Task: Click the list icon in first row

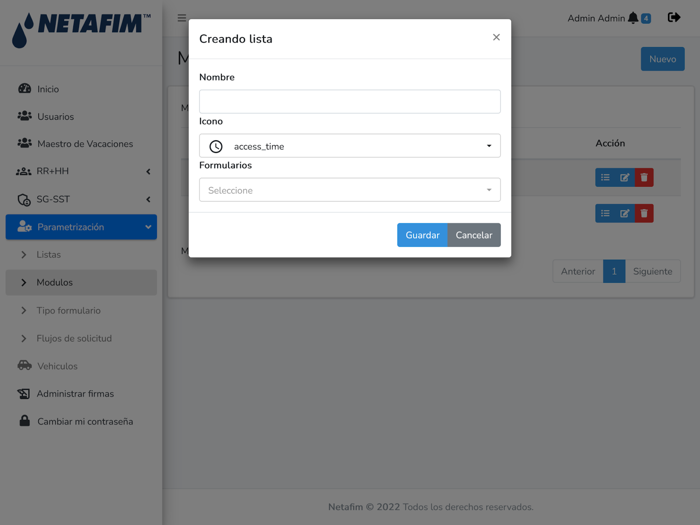Action: 605,177
